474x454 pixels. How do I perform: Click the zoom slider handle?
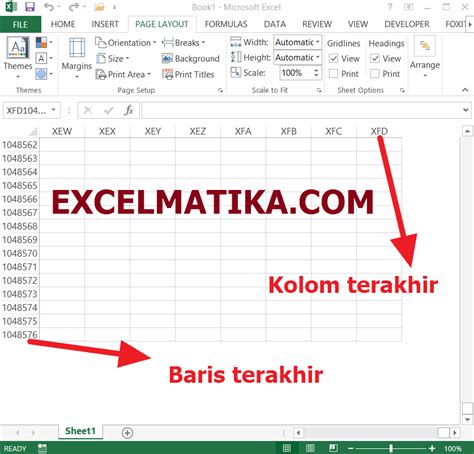click(391, 448)
